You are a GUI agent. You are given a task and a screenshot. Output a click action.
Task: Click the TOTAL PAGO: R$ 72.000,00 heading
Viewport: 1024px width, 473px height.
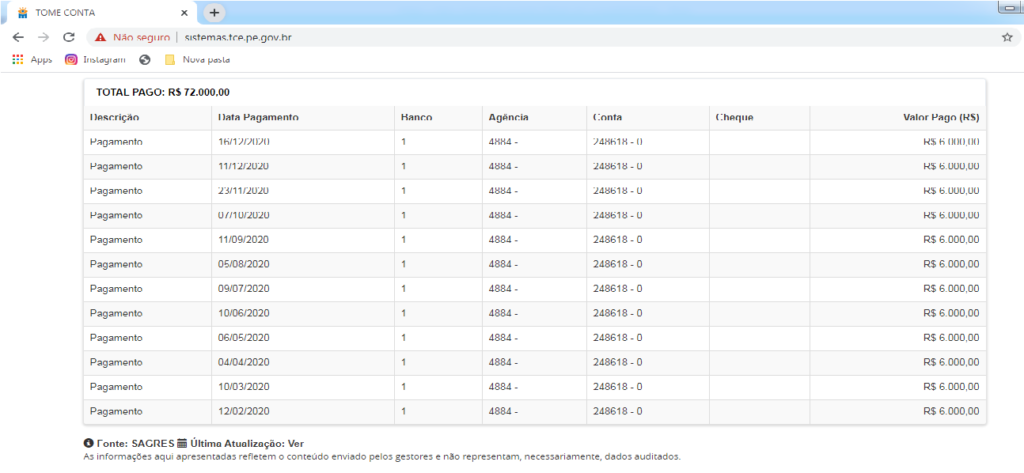pyautogui.click(x=163, y=92)
